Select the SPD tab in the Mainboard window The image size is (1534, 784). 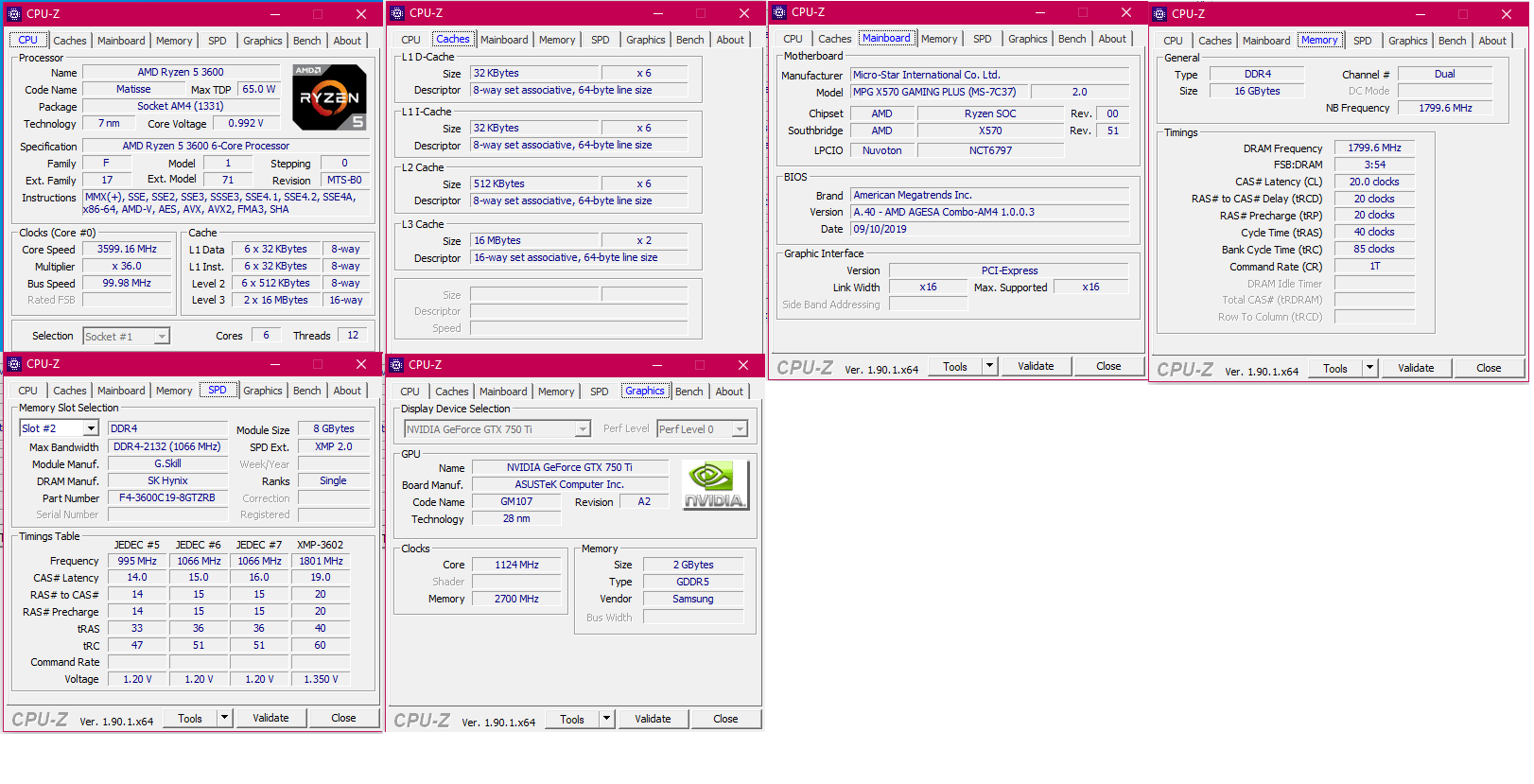tap(983, 39)
